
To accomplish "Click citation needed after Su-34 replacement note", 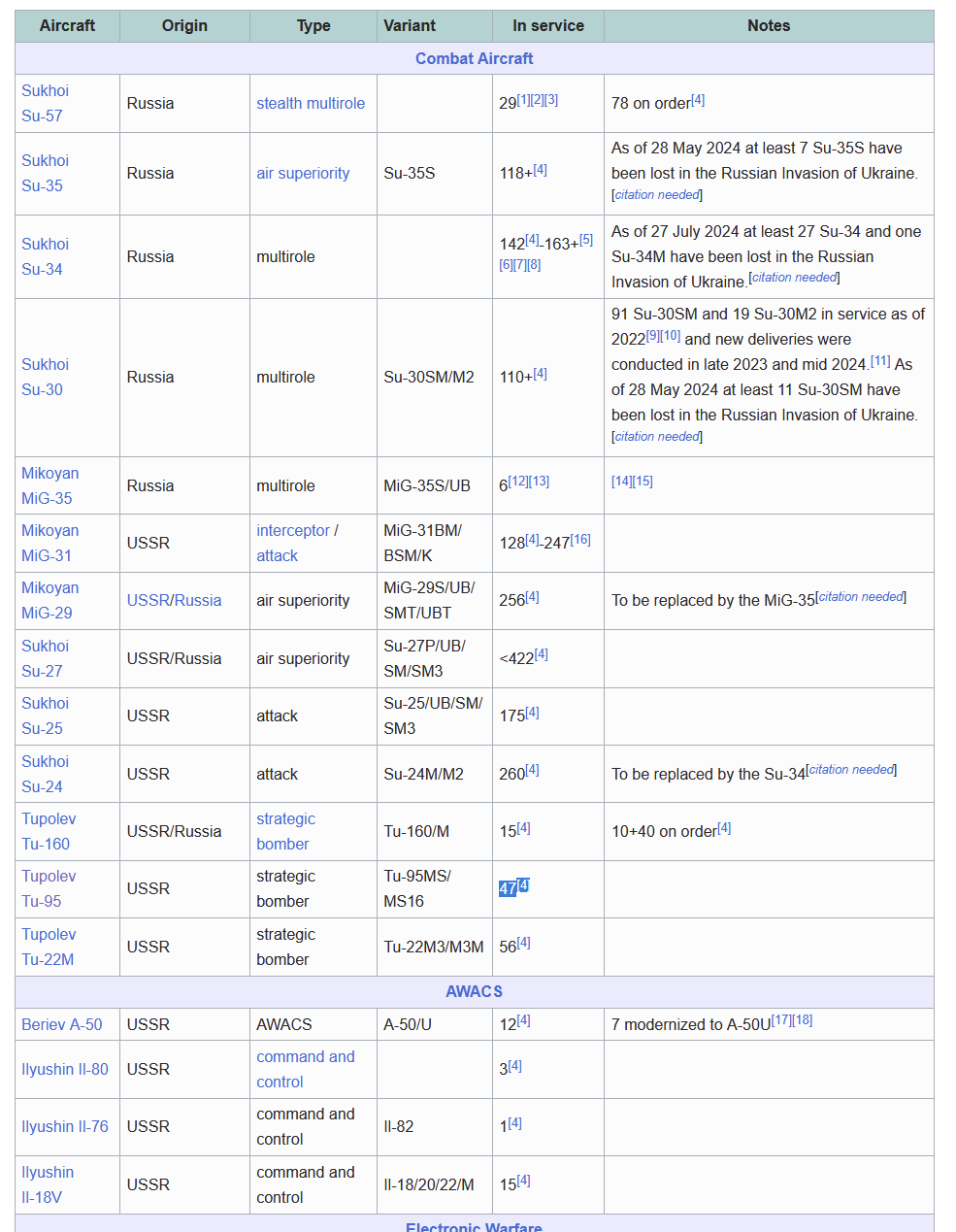I will (851, 770).
